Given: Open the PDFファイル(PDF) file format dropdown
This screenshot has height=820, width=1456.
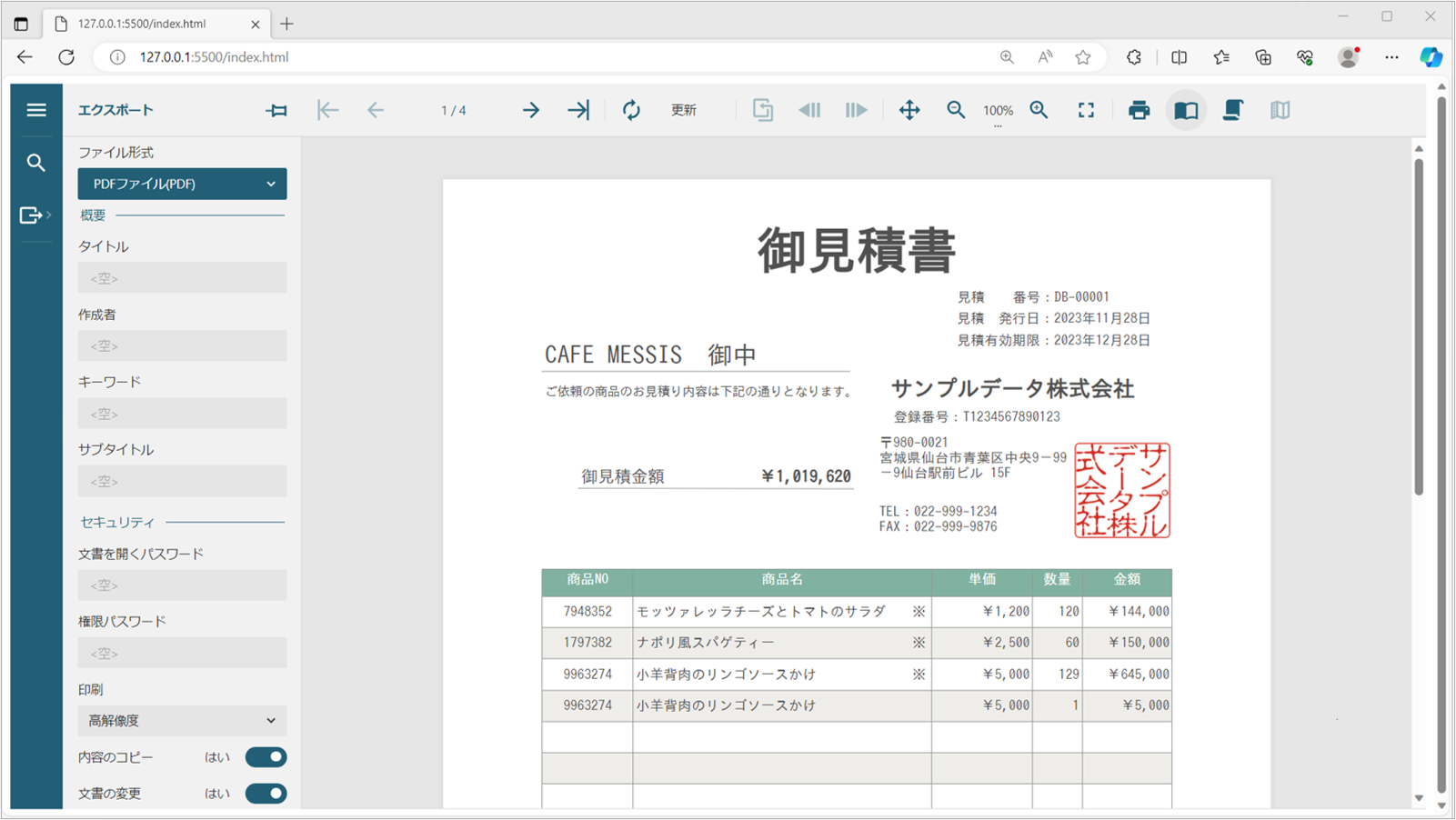Looking at the screenshot, I should tap(182, 184).
